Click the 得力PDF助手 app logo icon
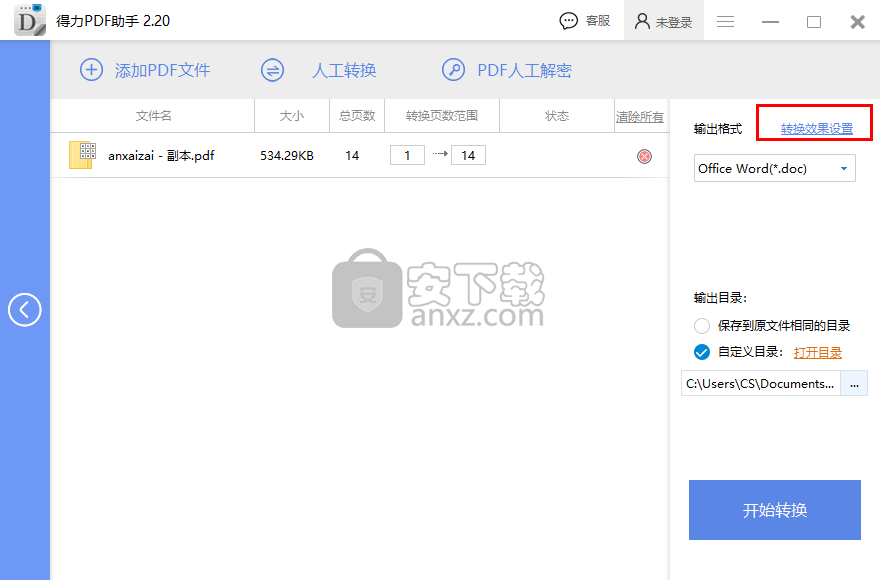880x580 pixels. coord(30,20)
